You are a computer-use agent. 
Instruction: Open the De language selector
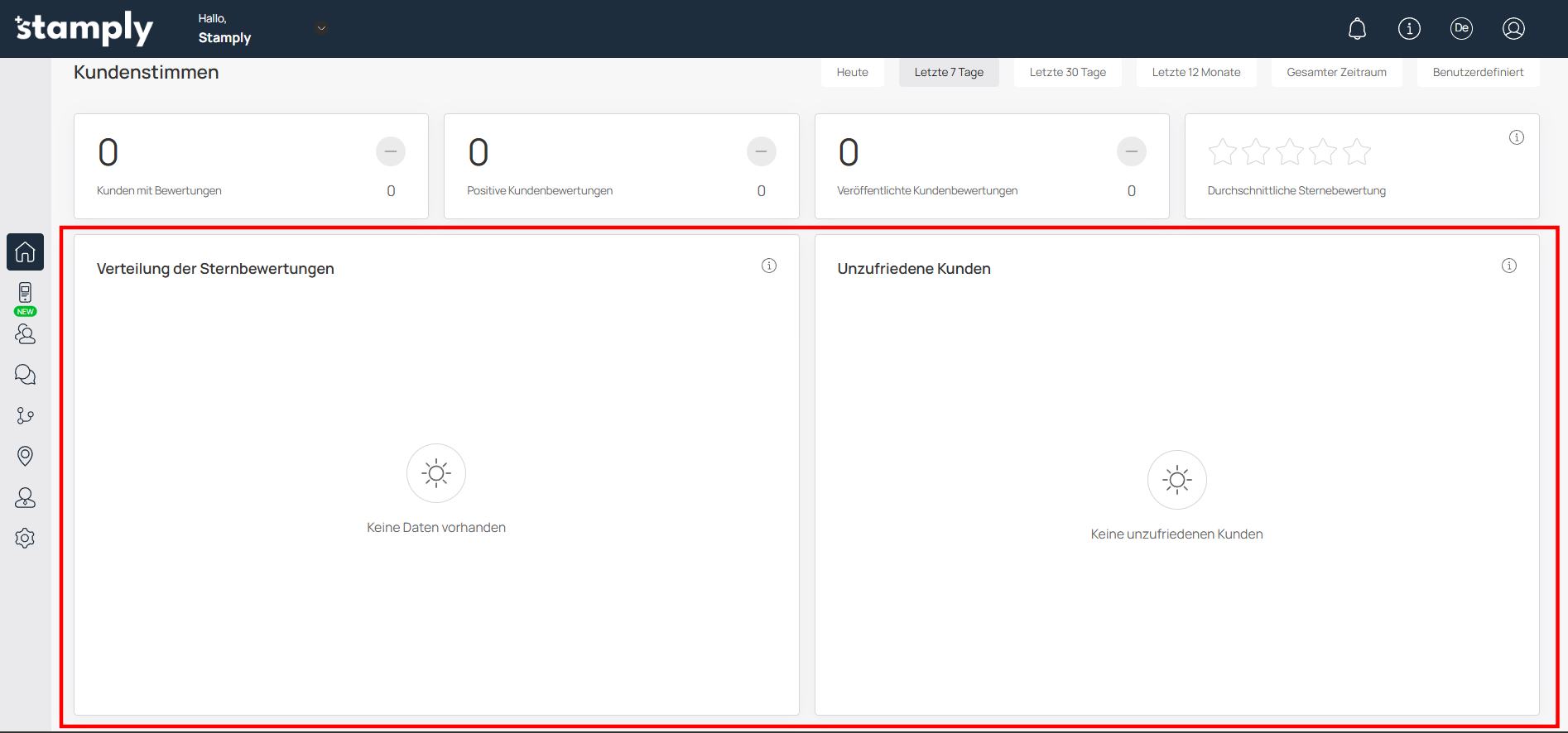pos(1461,29)
